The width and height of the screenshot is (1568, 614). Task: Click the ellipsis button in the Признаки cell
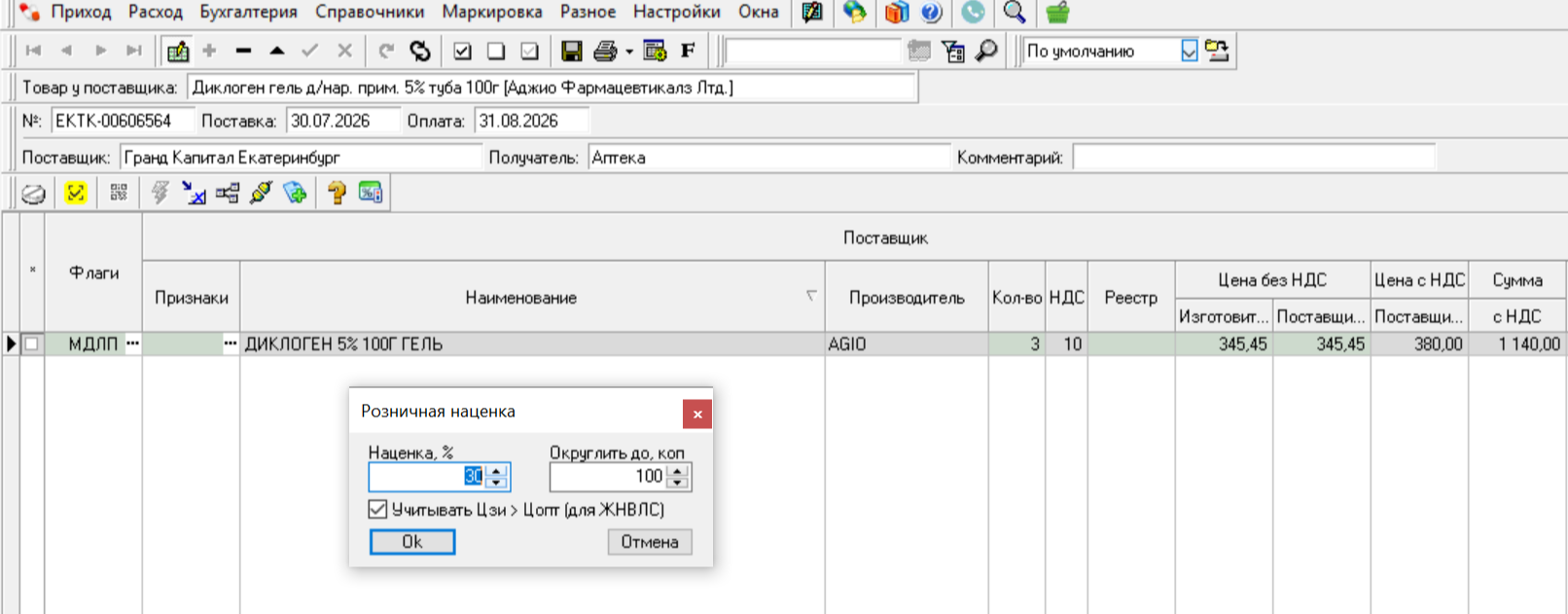231,343
